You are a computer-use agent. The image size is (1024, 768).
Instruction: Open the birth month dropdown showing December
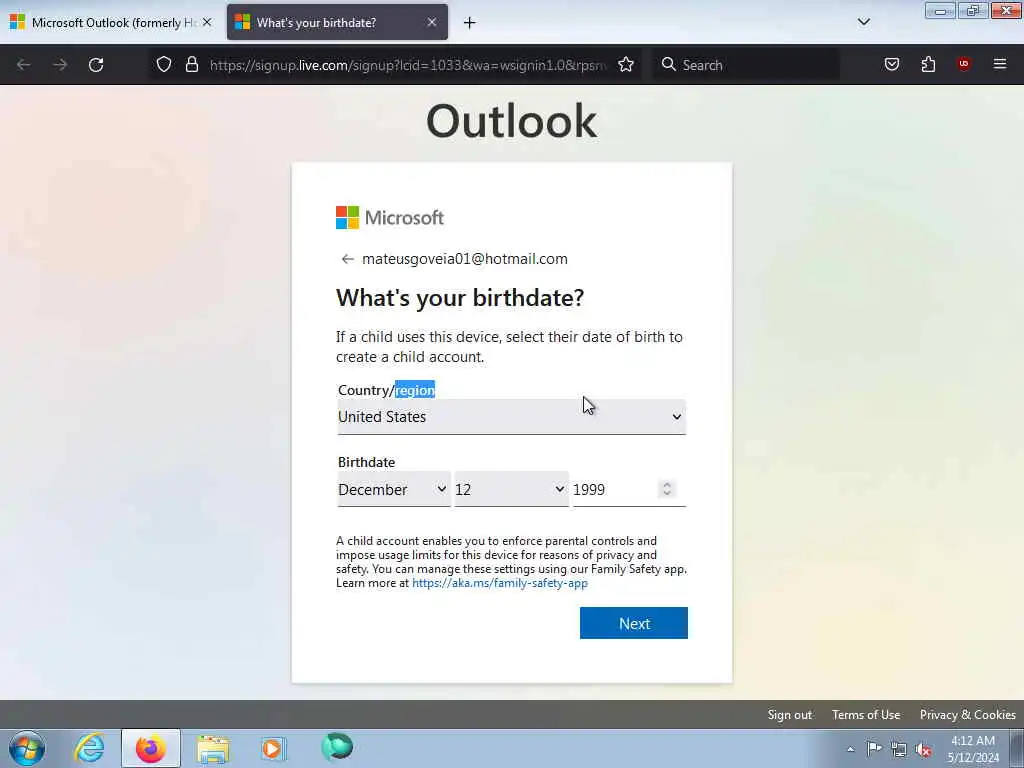[x=393, y=489]
